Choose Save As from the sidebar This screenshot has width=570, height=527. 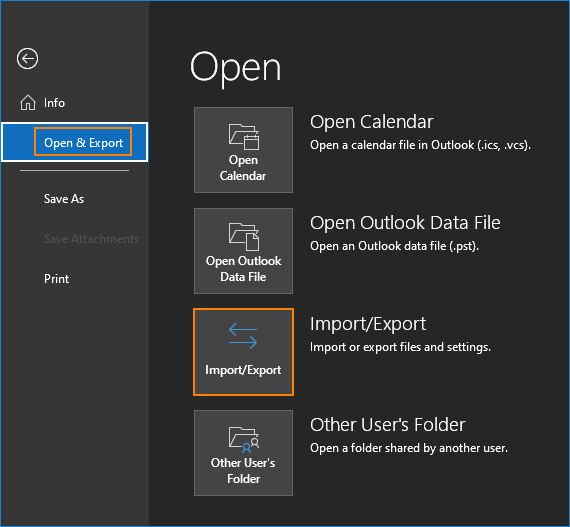coord(64,199)
